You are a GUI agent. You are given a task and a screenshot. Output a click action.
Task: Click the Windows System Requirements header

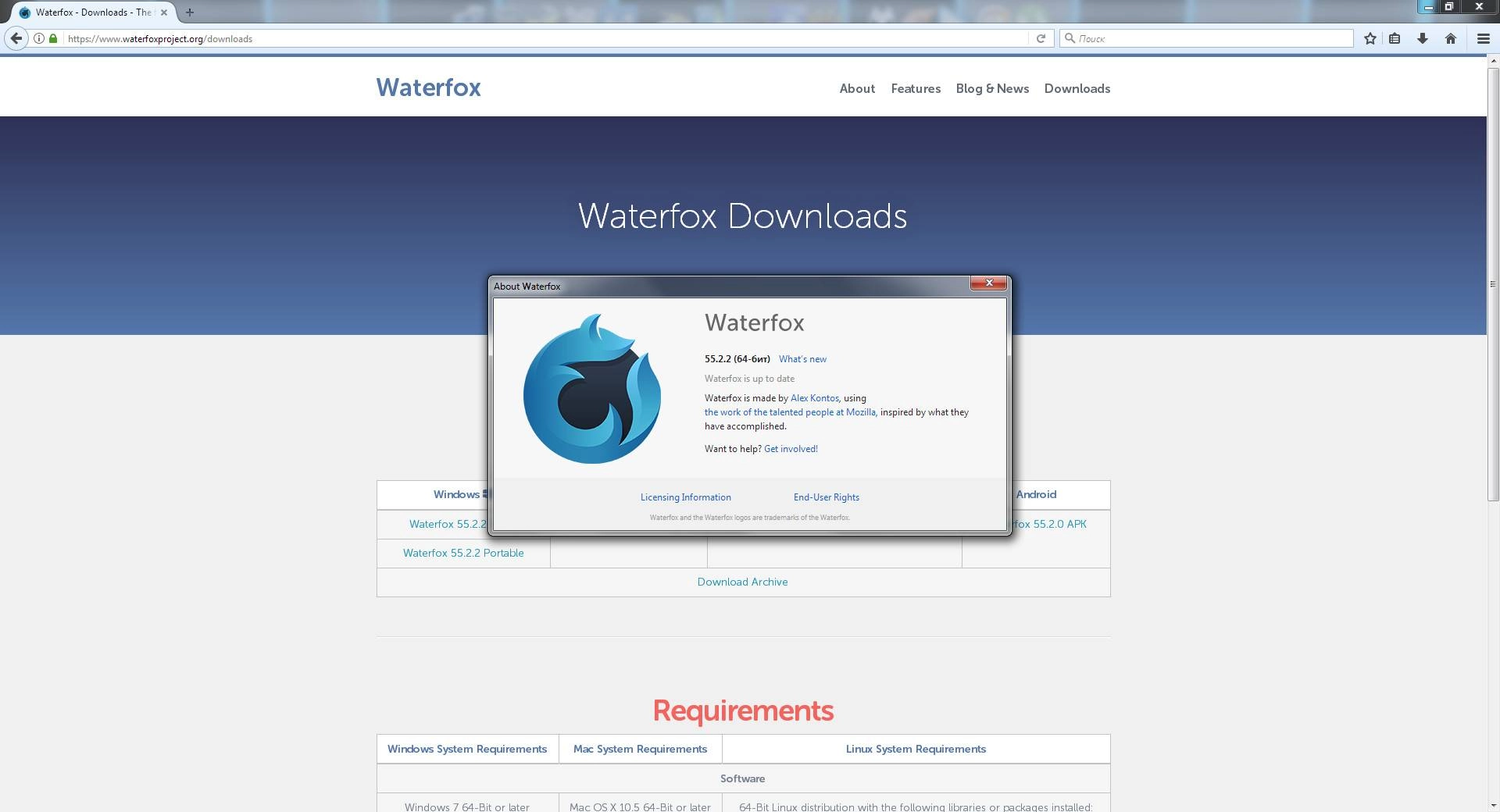467,749
